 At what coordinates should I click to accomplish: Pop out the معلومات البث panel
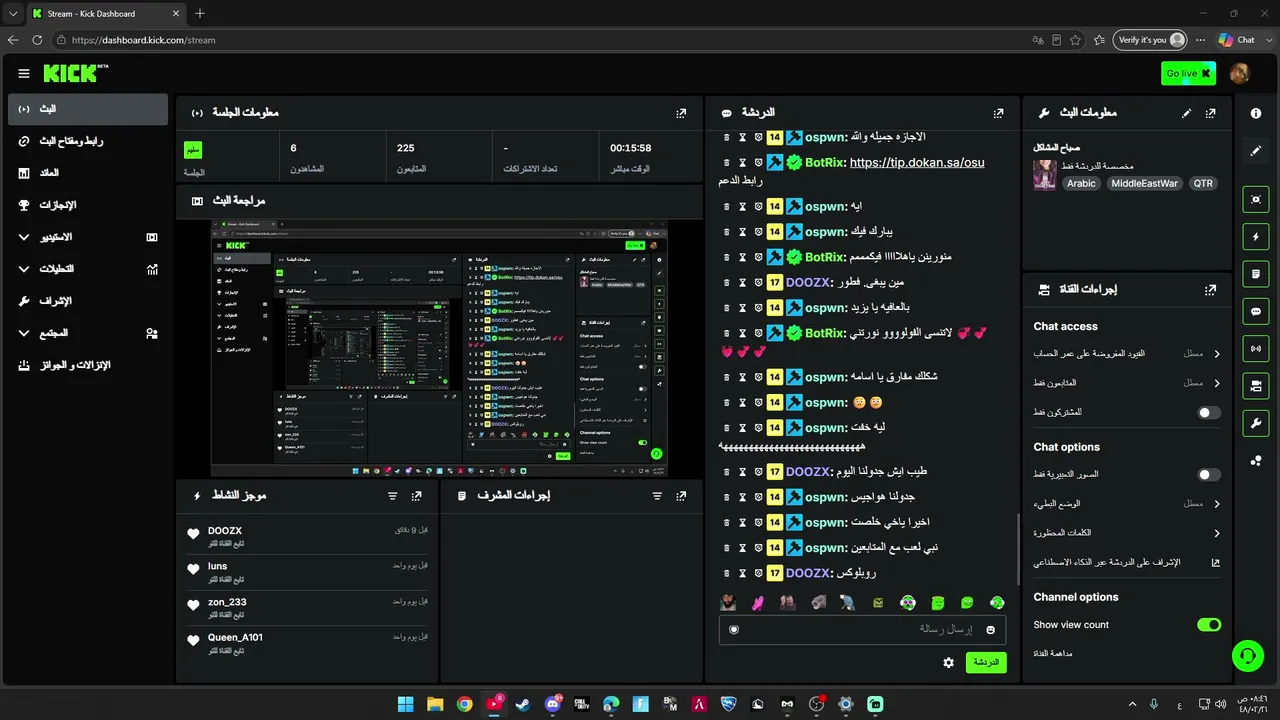tap(1211, 113)
